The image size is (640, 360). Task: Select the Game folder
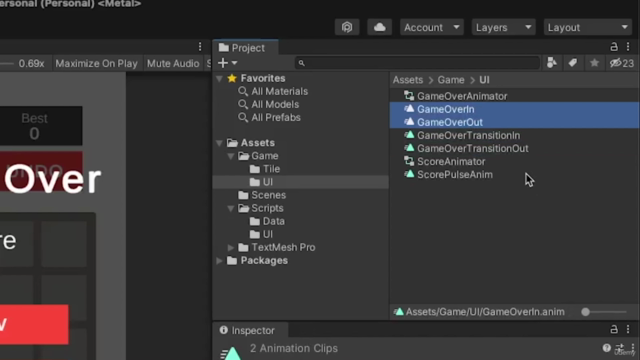pos(264,156)
